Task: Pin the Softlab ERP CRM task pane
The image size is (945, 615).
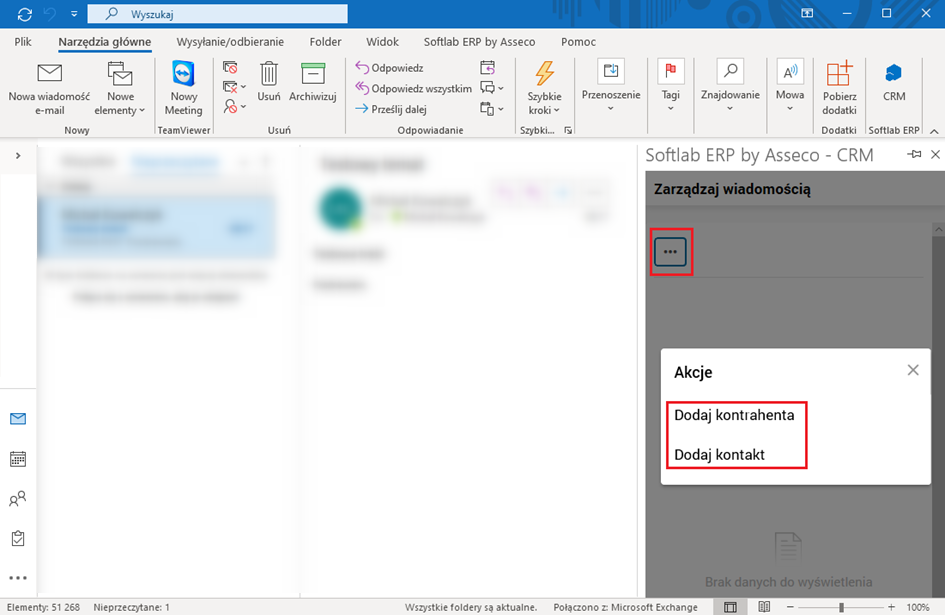Action: [914, 155]
